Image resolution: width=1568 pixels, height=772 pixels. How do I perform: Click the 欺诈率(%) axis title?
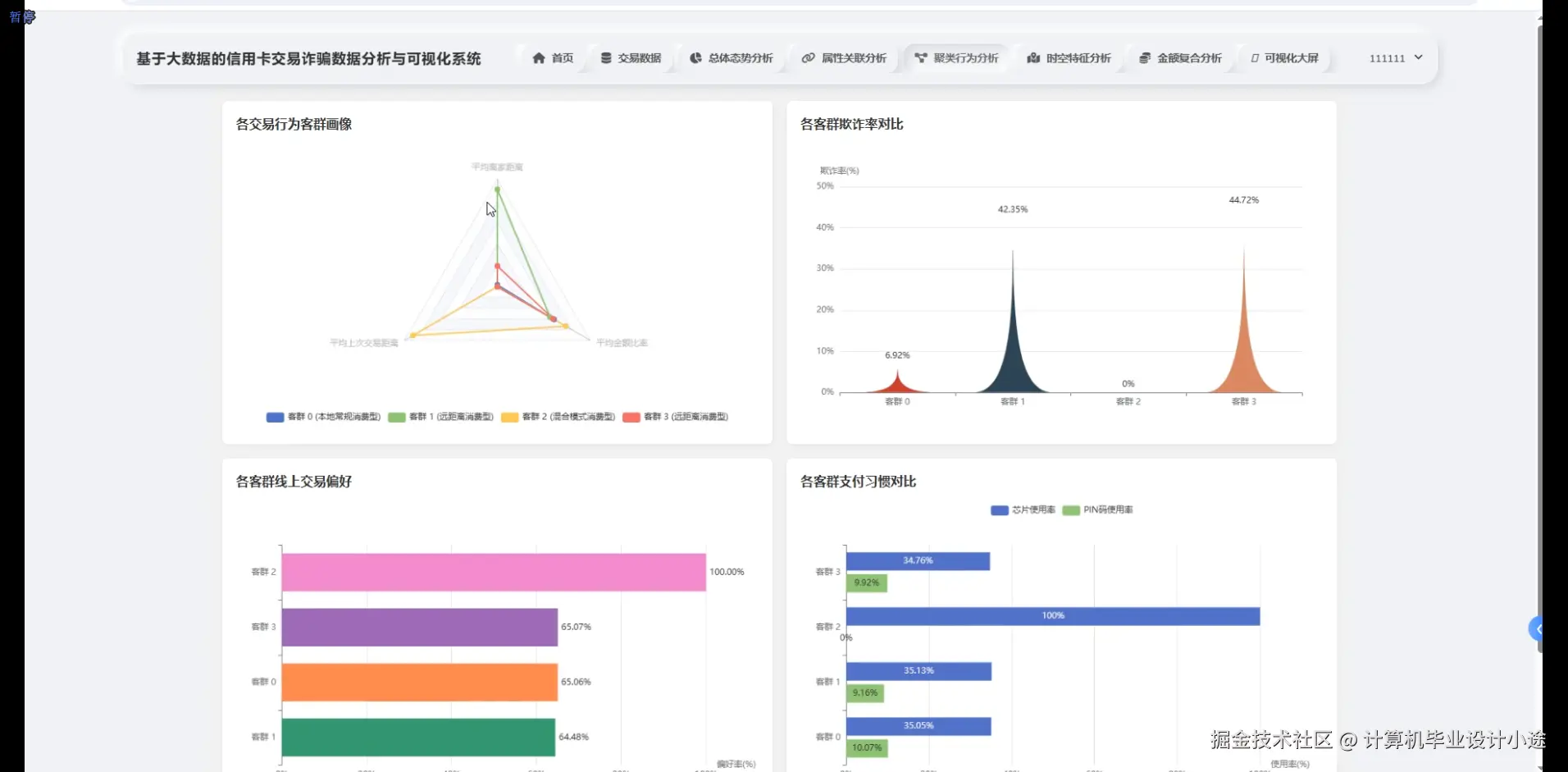point(840,171)
